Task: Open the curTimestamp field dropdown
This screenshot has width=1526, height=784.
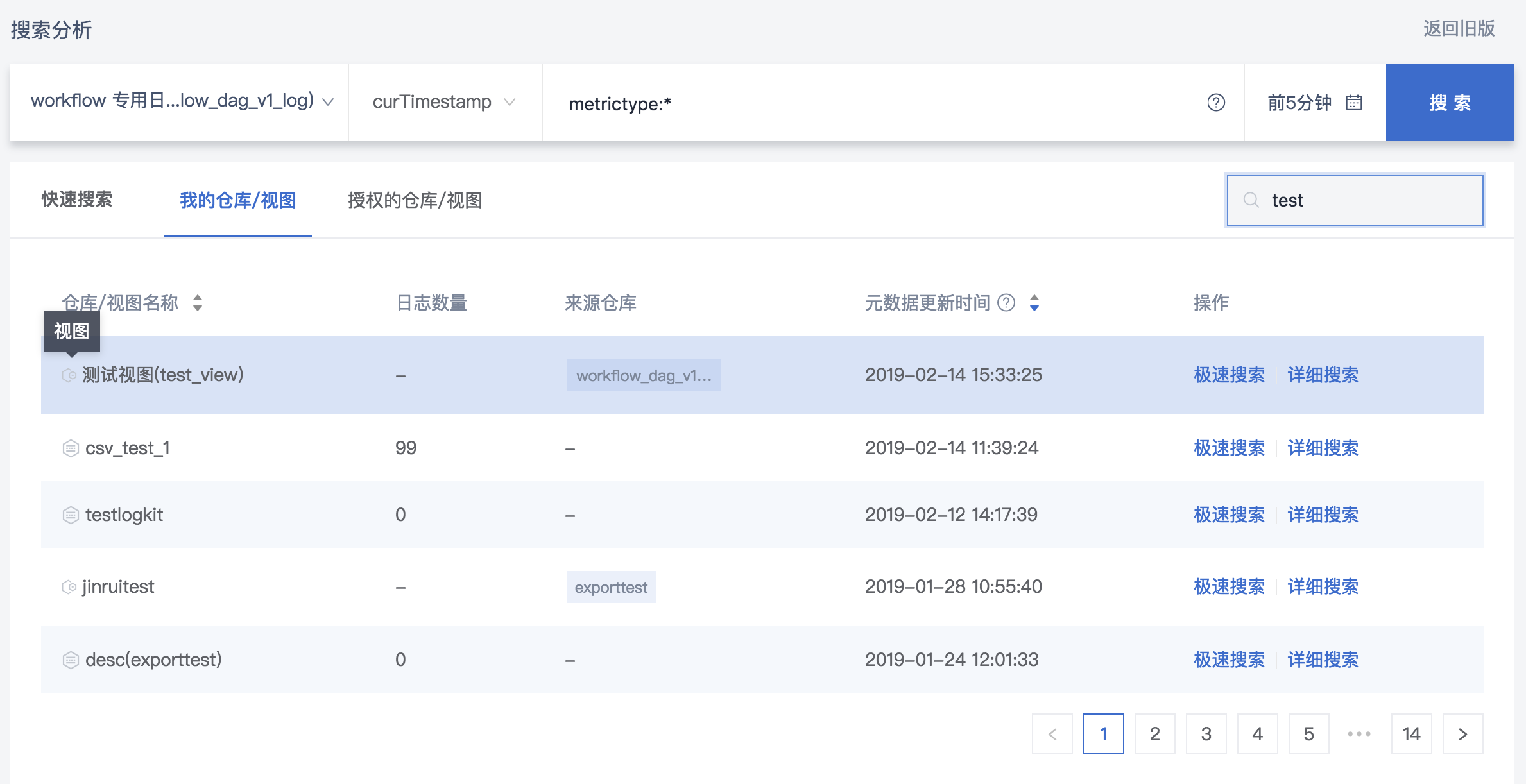Action: click(x=445, y=103)
